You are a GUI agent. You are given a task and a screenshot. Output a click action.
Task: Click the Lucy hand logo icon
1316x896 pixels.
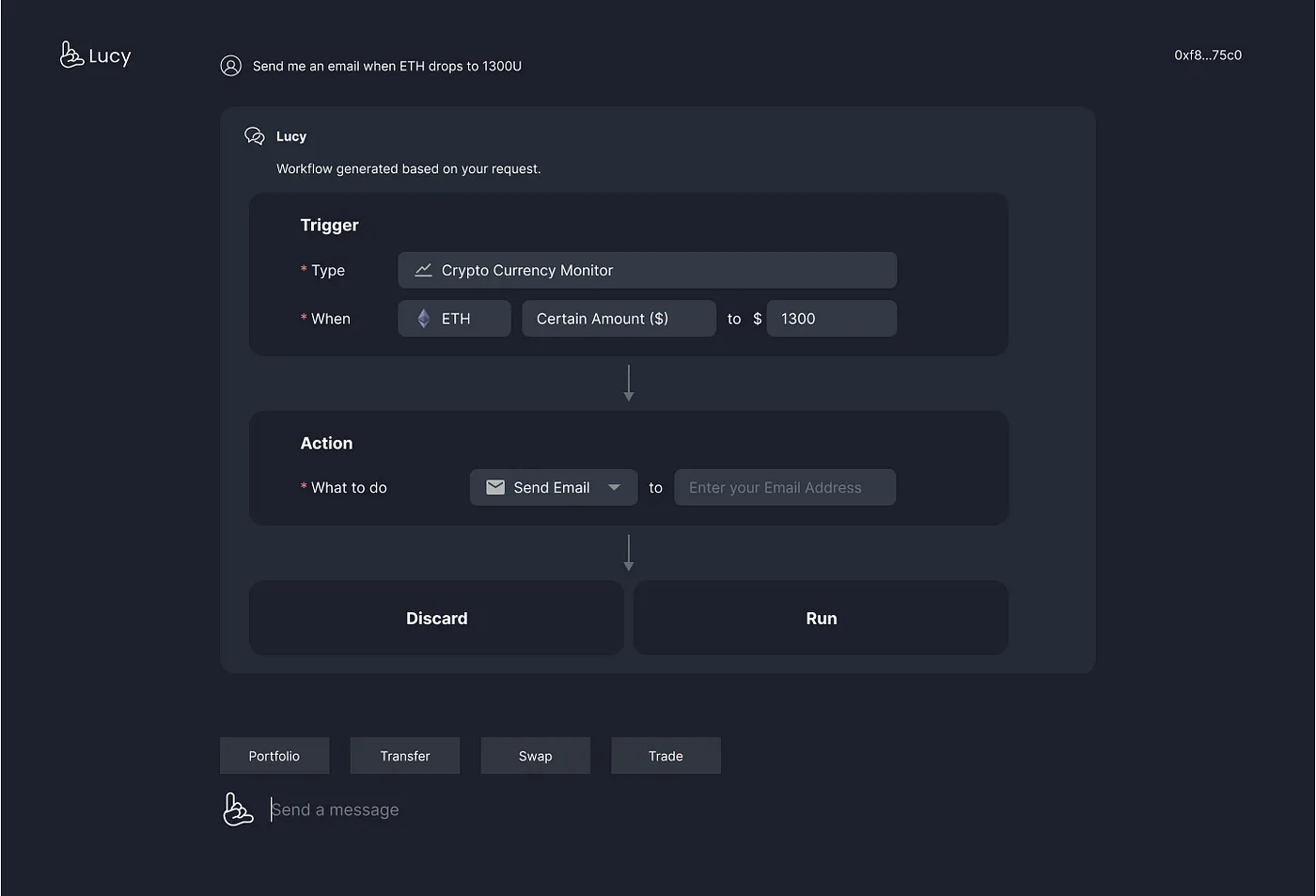point(71,55)
